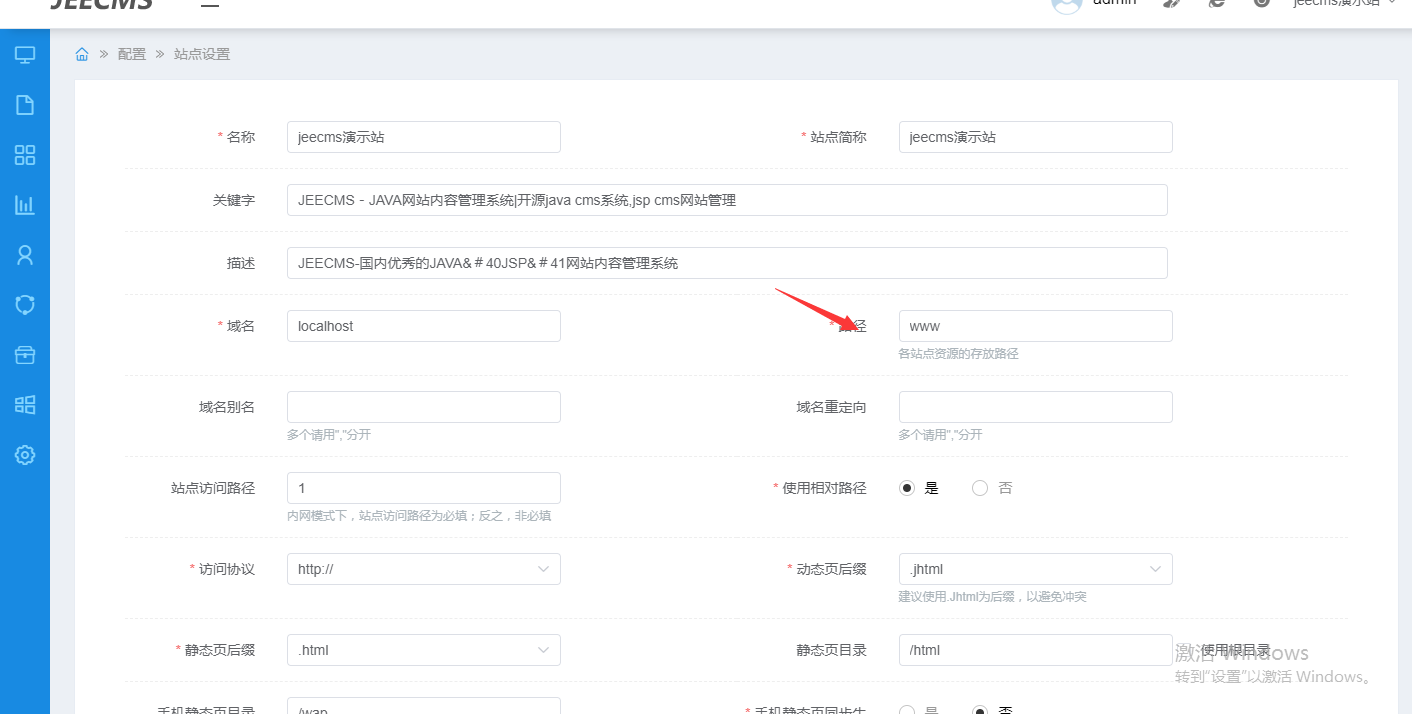Open the circular nodes sidebar icon
The image size is (1412, 714).
tap(25, 305)
